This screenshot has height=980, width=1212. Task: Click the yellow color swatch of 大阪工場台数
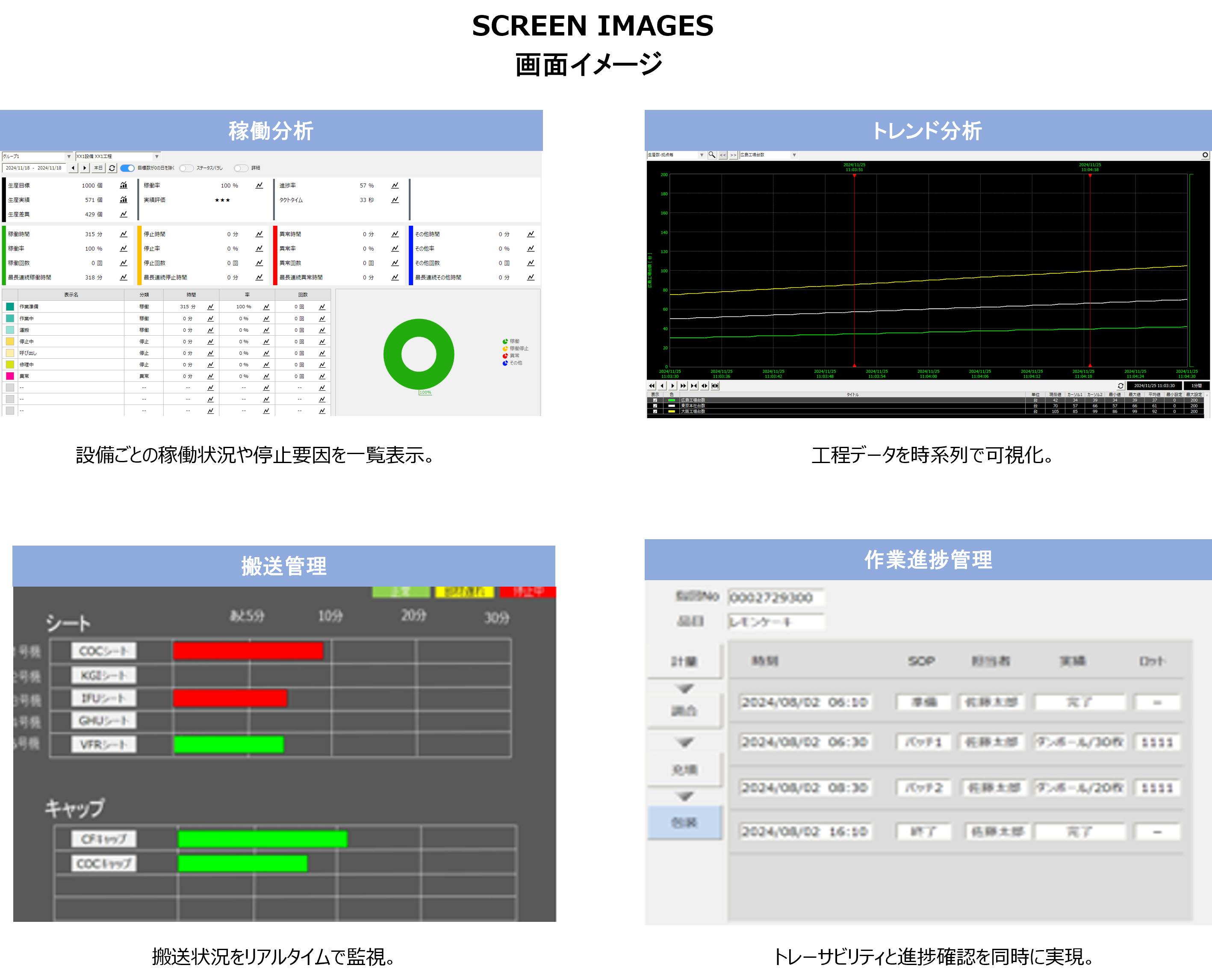671,411
